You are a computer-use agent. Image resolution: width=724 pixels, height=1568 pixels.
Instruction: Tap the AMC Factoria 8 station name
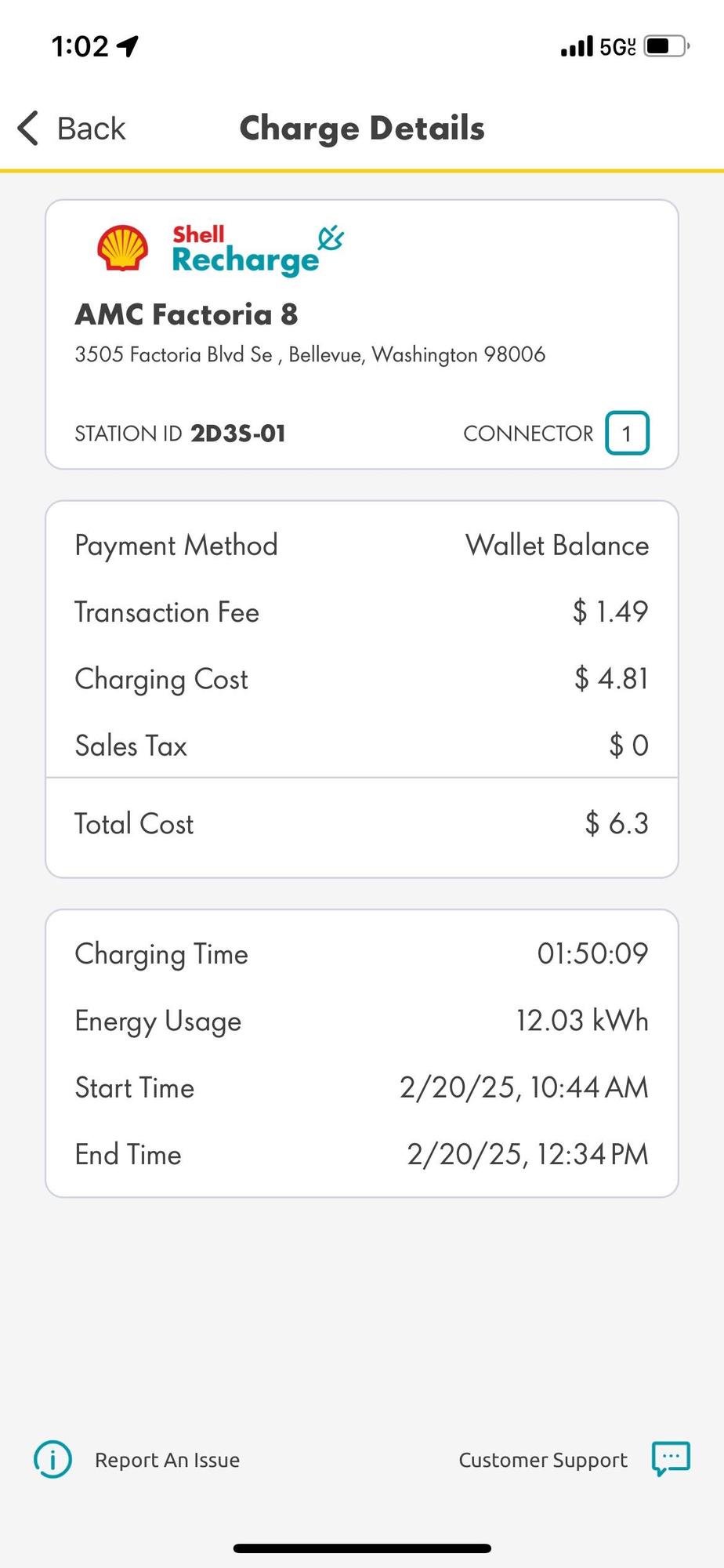[x=186, y=314]
